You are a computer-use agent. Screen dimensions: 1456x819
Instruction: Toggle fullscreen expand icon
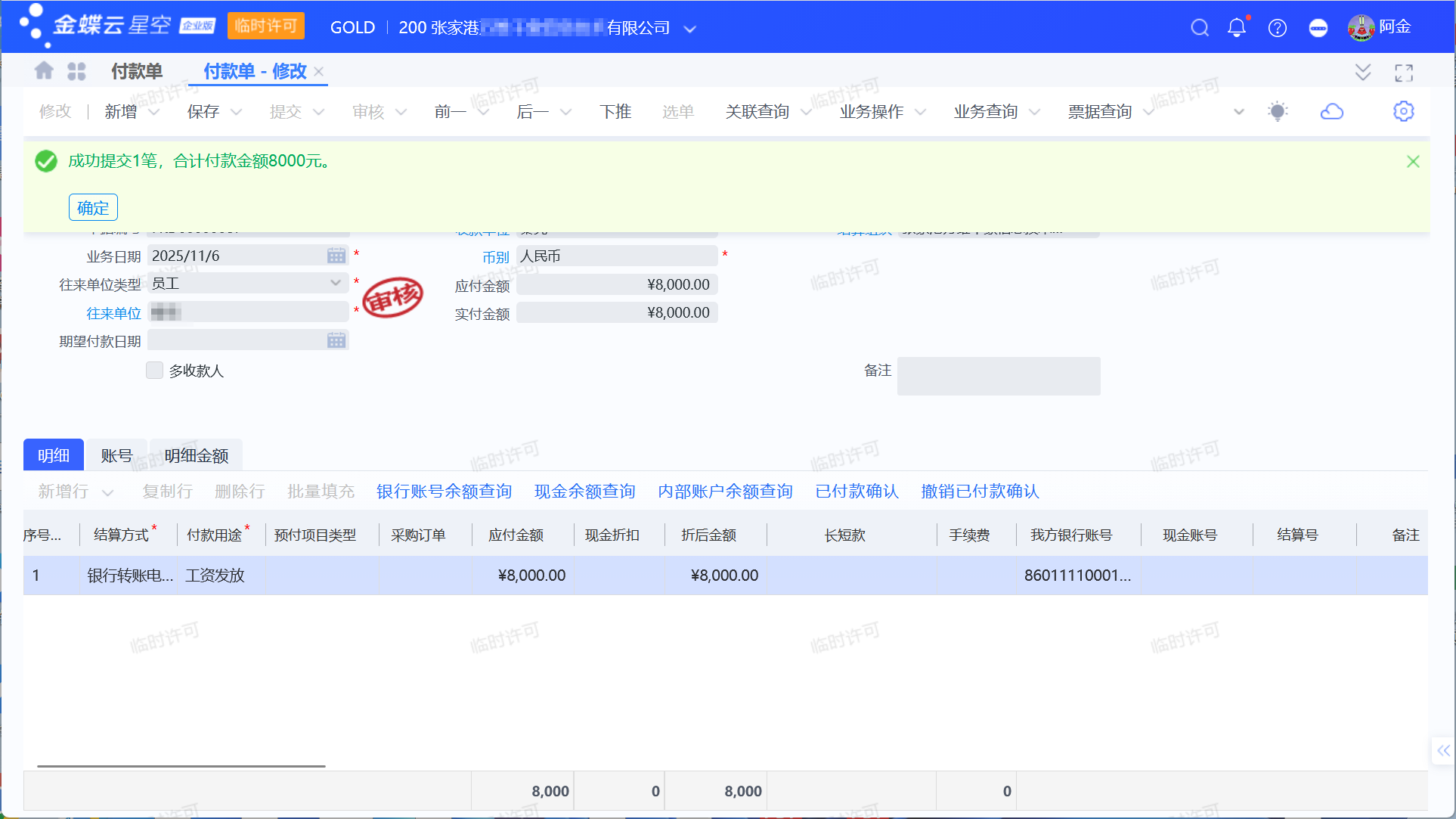[x=1403, y=73]
